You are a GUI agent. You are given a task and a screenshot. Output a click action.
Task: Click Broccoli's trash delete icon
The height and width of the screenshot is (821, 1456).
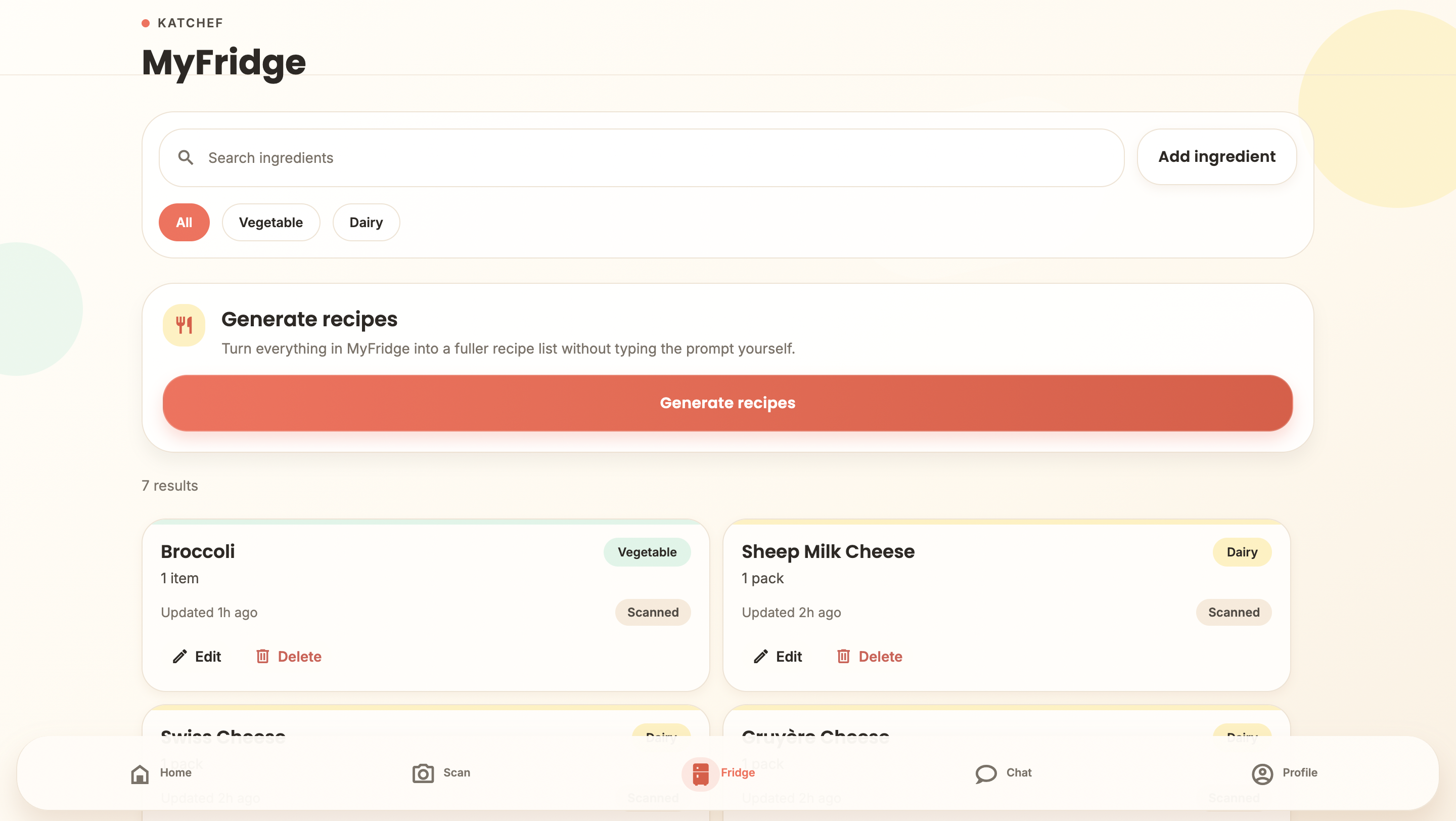tap(262, 656)
